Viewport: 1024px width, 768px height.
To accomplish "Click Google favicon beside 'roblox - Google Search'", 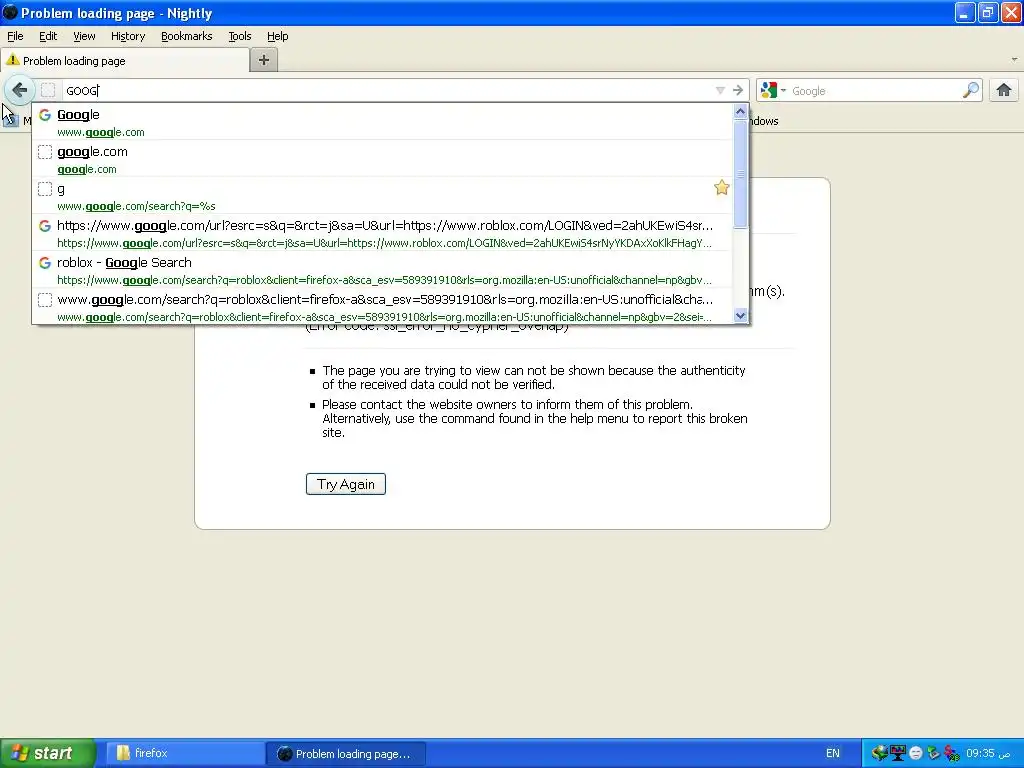I will 45,263.
